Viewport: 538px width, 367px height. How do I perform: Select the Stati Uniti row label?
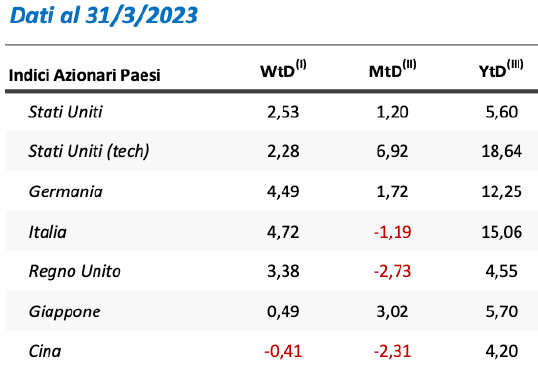[x=65, y=112]
